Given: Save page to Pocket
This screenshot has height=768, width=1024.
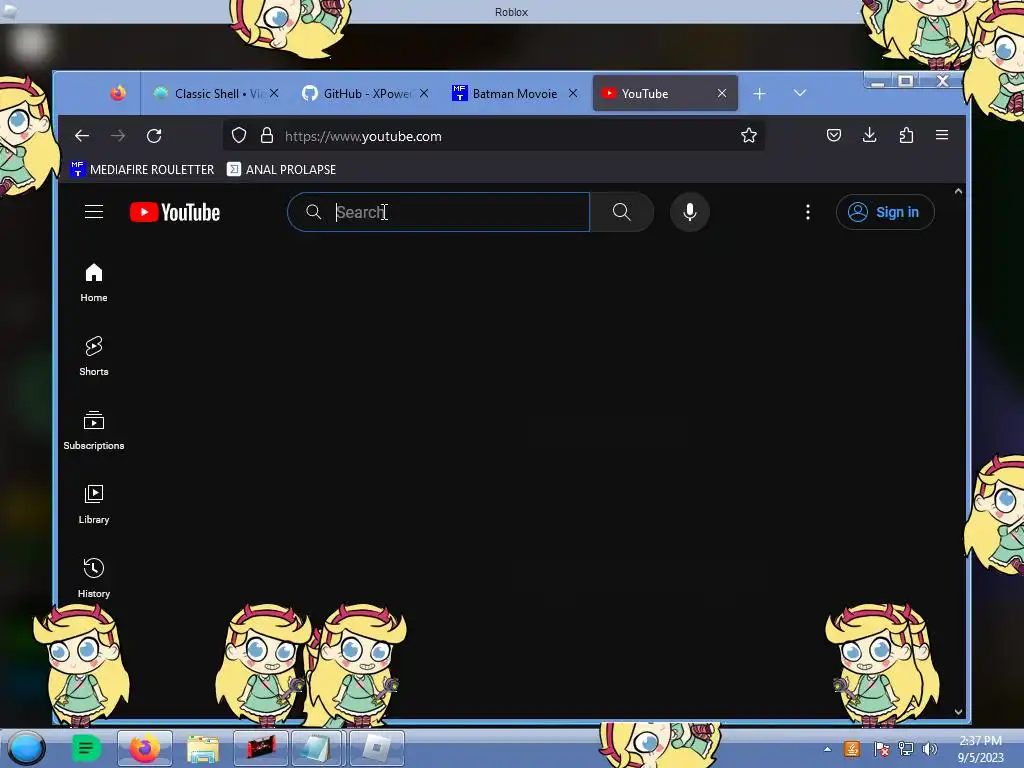Looking at the screenshot, I should (x=834, y=135).
